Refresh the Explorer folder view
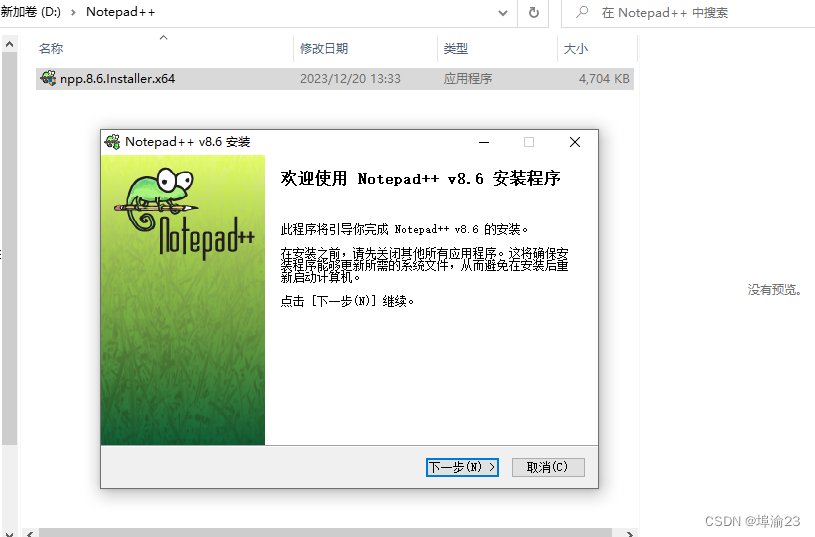Screen dimensions: 815x537 [534, 12]
